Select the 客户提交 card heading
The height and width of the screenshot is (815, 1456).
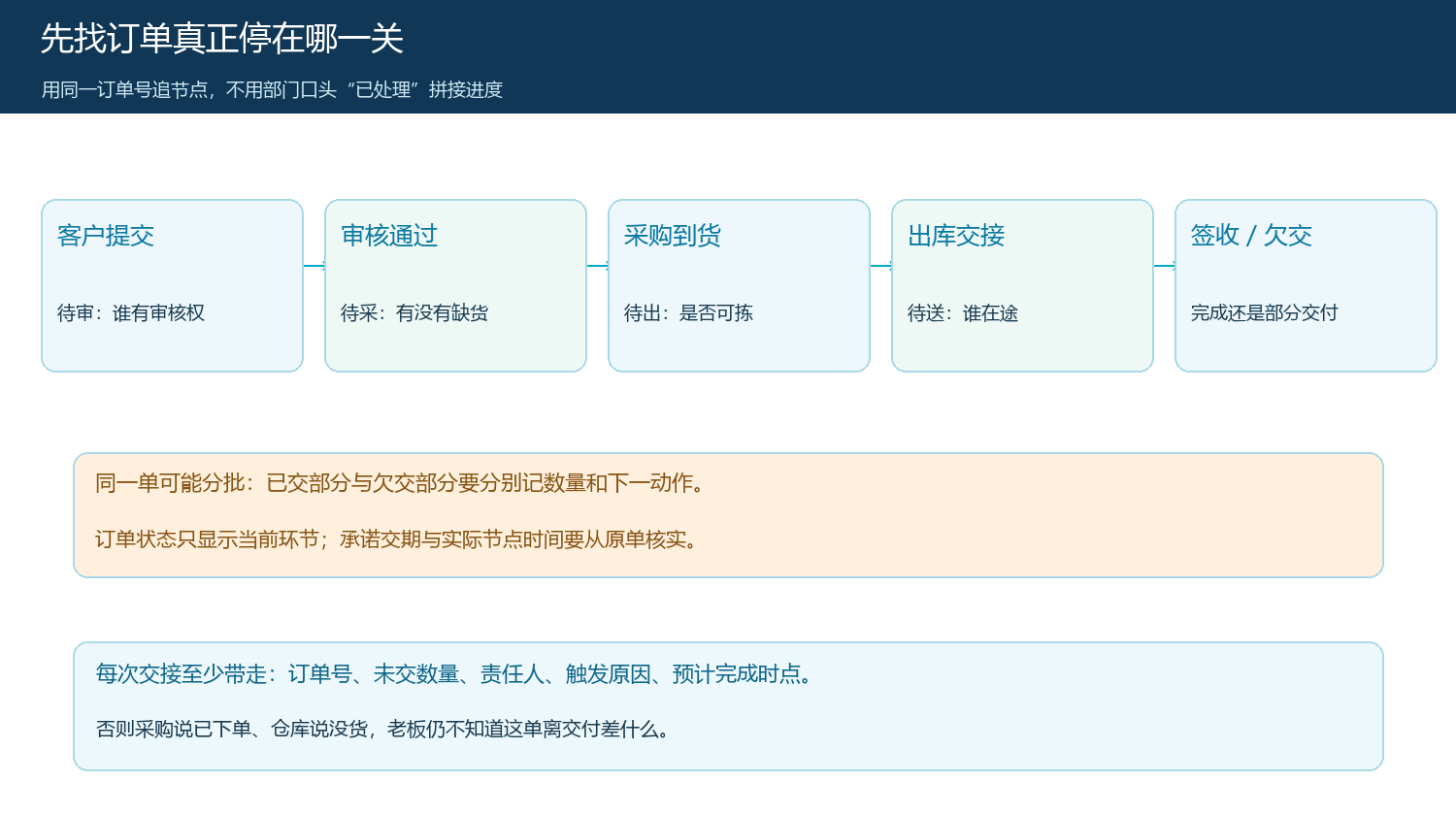(x=106, y=236)
